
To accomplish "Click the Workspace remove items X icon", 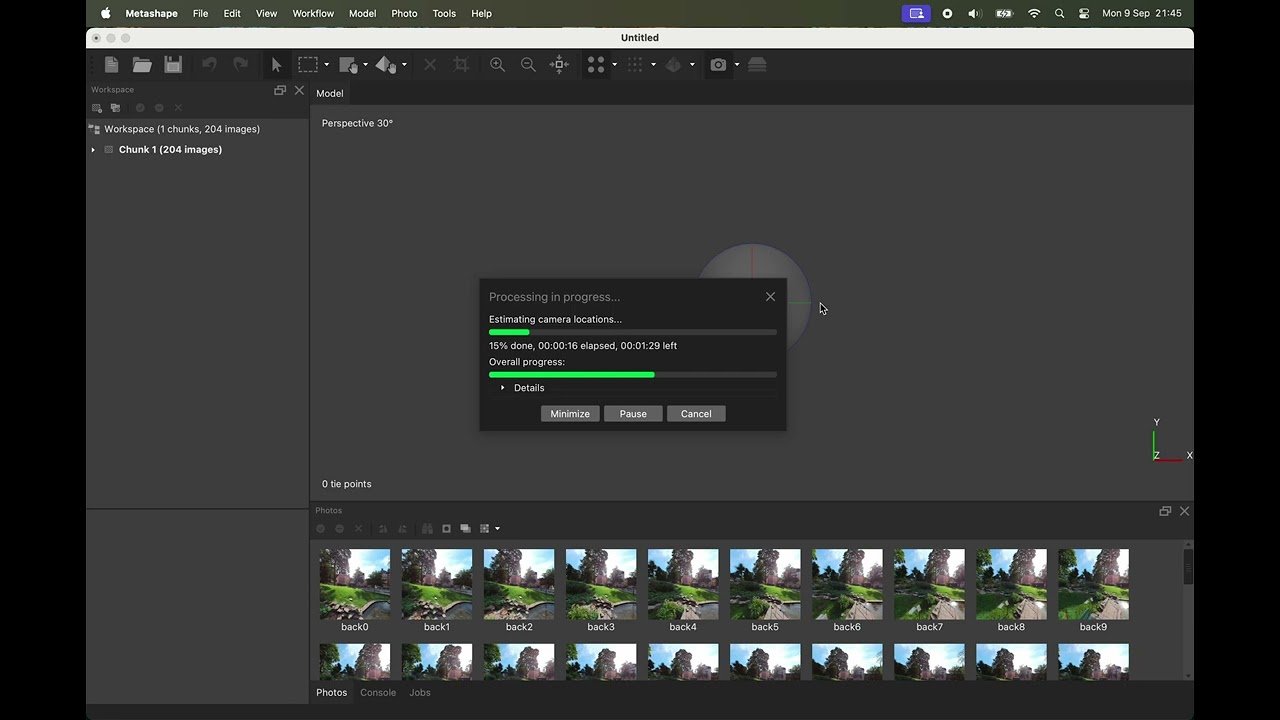I will point(178,108).
